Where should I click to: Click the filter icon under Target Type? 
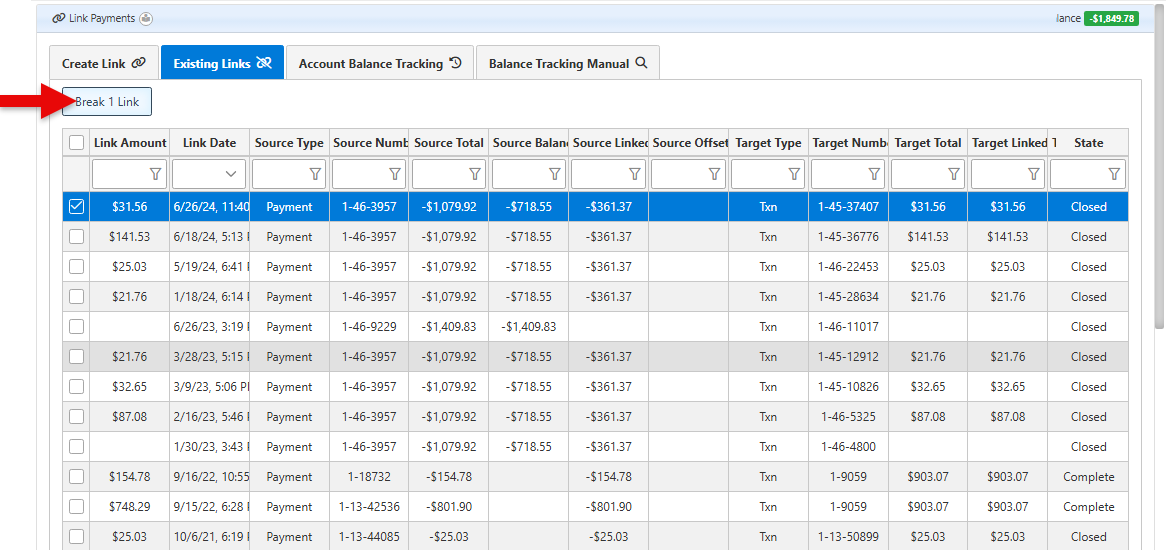click(794, 174)
